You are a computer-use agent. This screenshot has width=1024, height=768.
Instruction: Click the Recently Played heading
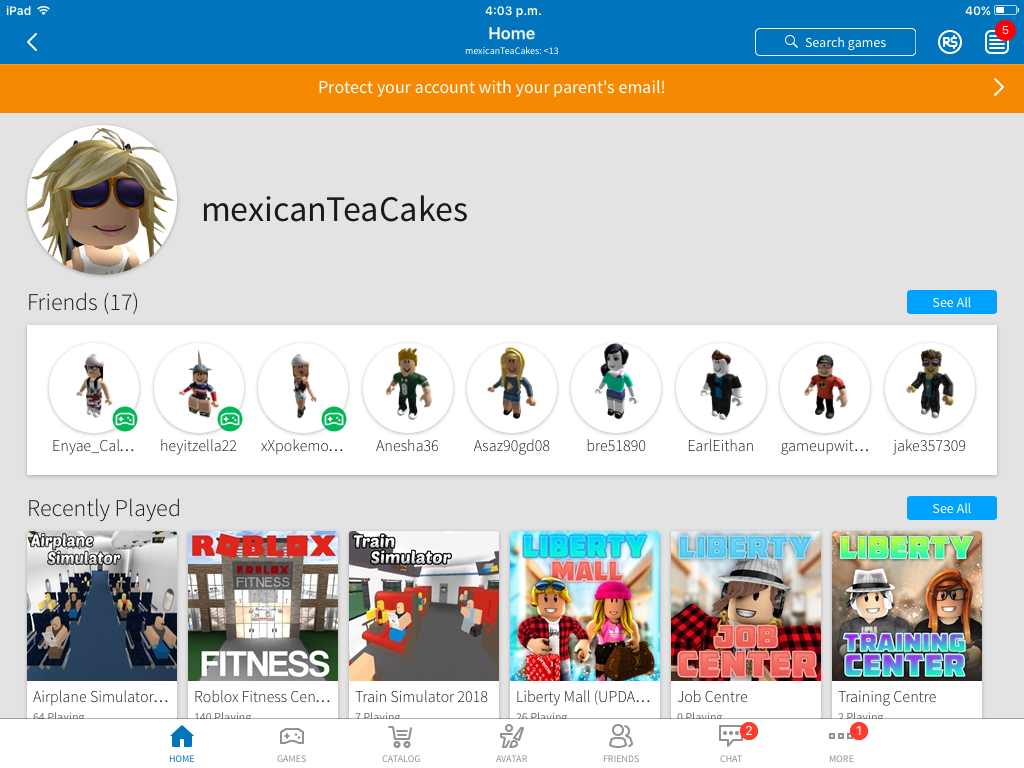tap(104, 508)
